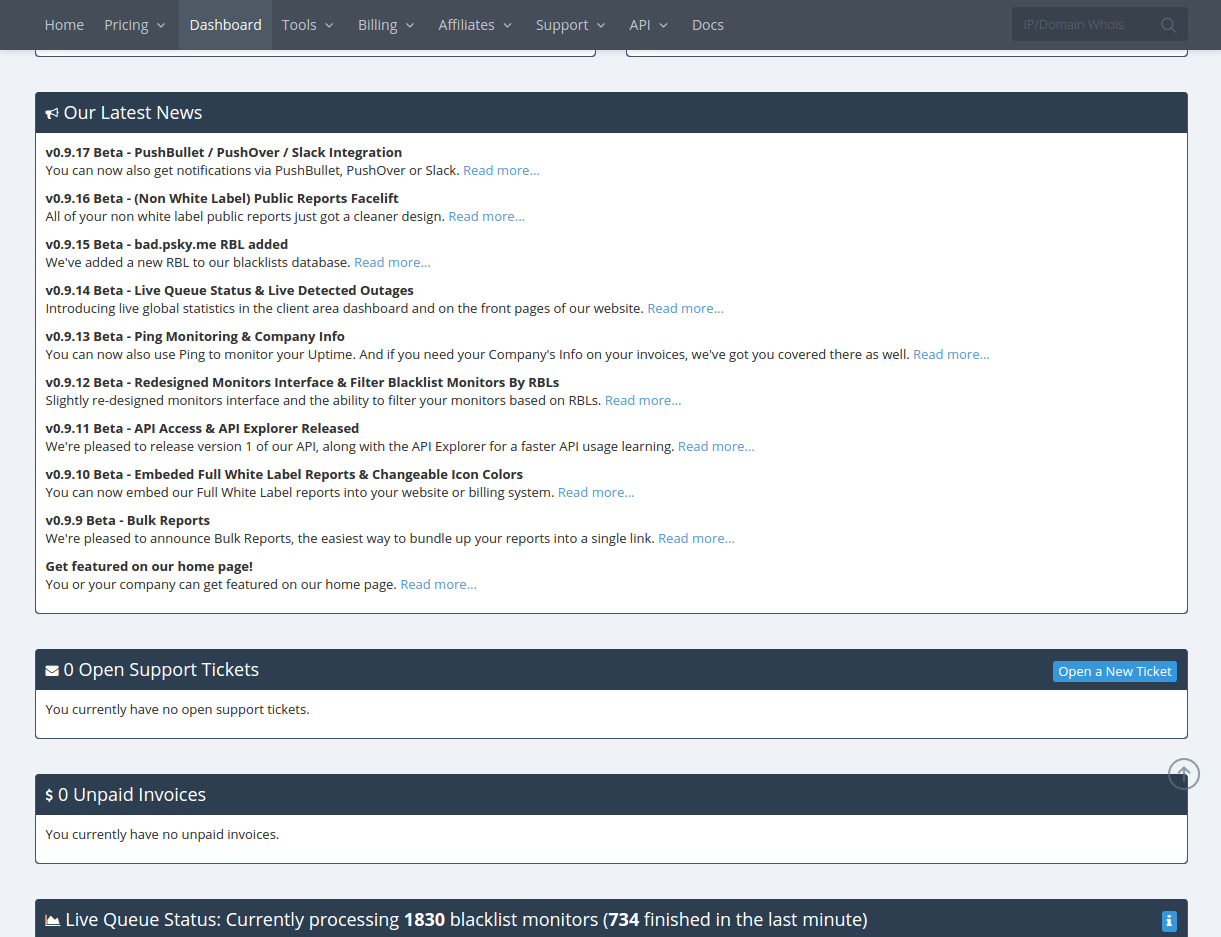
Task: Click the v0.9.13 Beta news headline
Action: click(195, 337)
